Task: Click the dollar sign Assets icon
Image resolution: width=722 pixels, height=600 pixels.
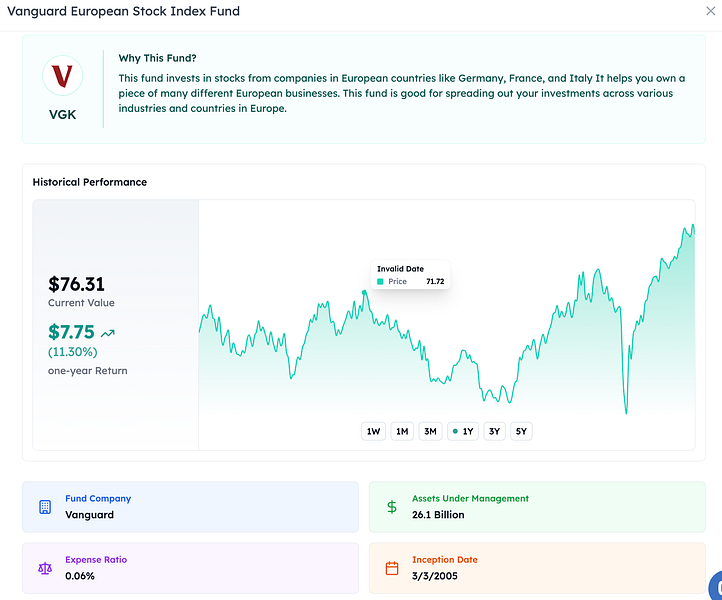Action: (392, 507)
